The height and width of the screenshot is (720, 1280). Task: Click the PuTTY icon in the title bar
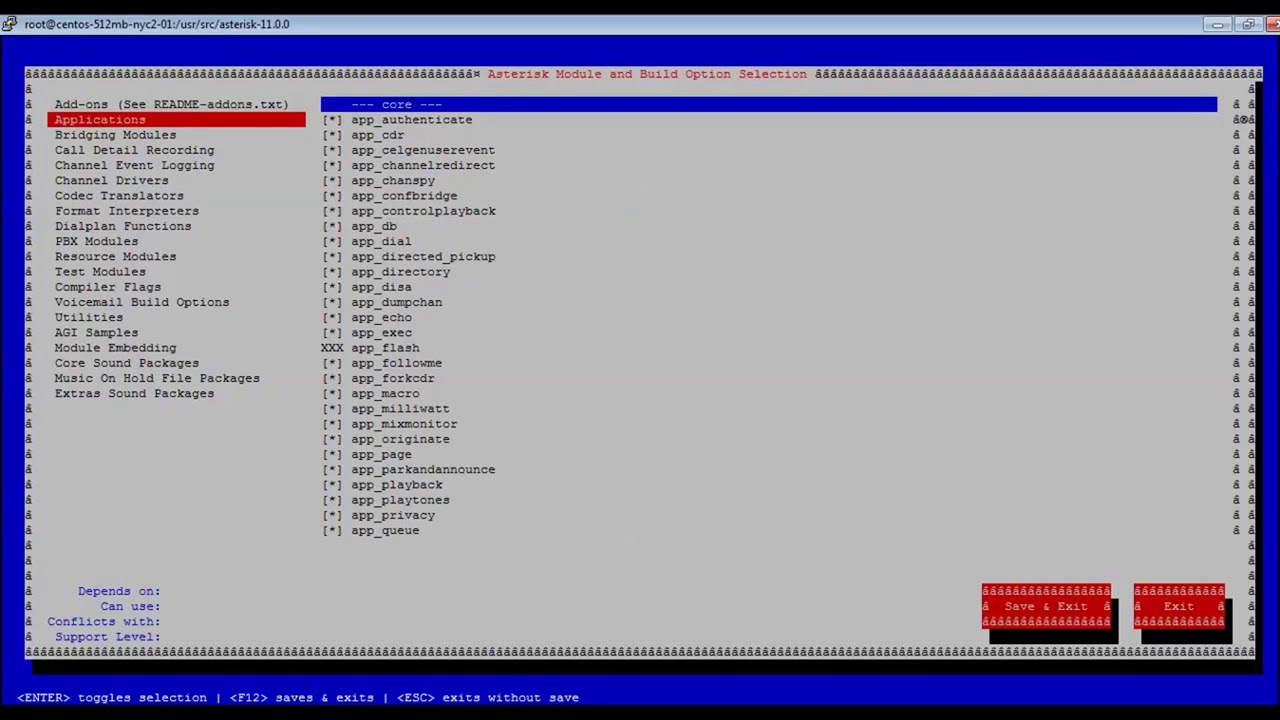[x=9, y=24]
